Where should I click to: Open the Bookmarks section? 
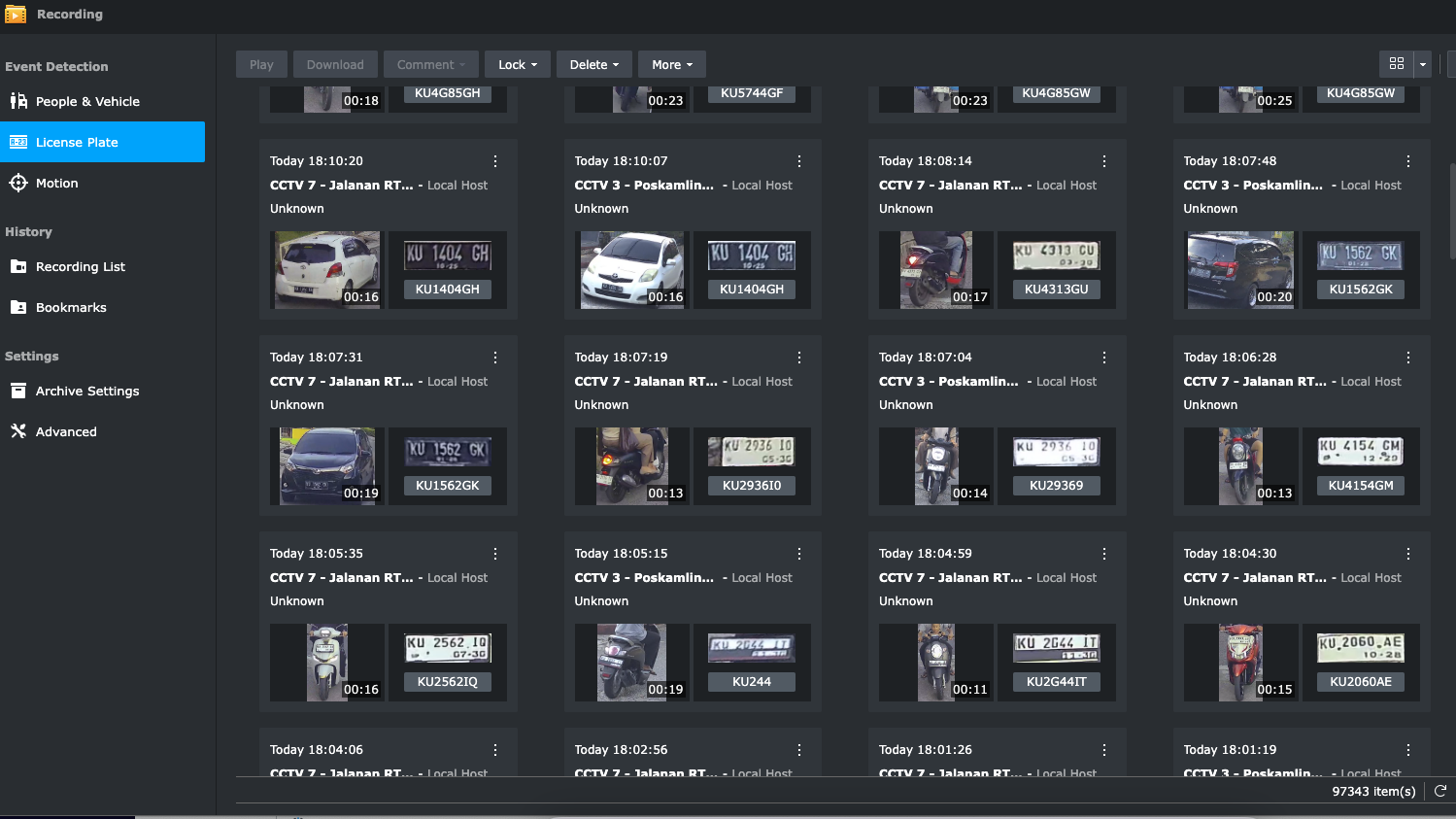71,307
